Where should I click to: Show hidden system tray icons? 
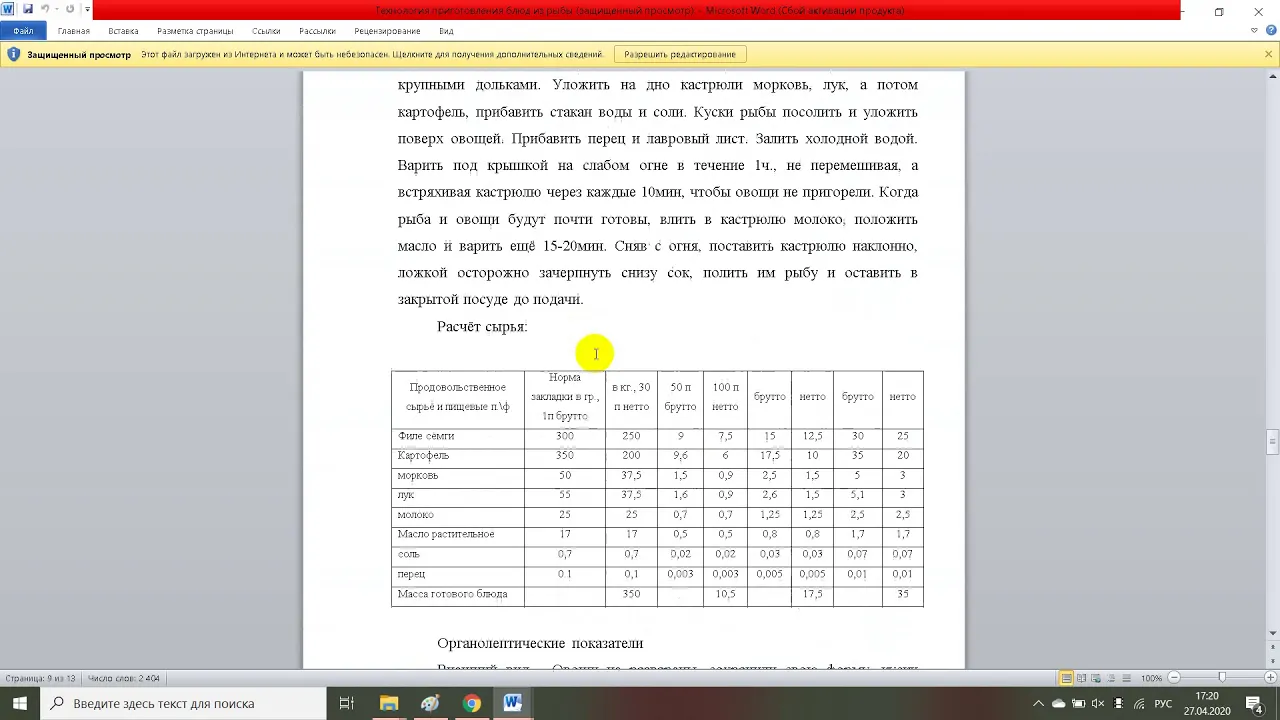(x=1038, y=704)
